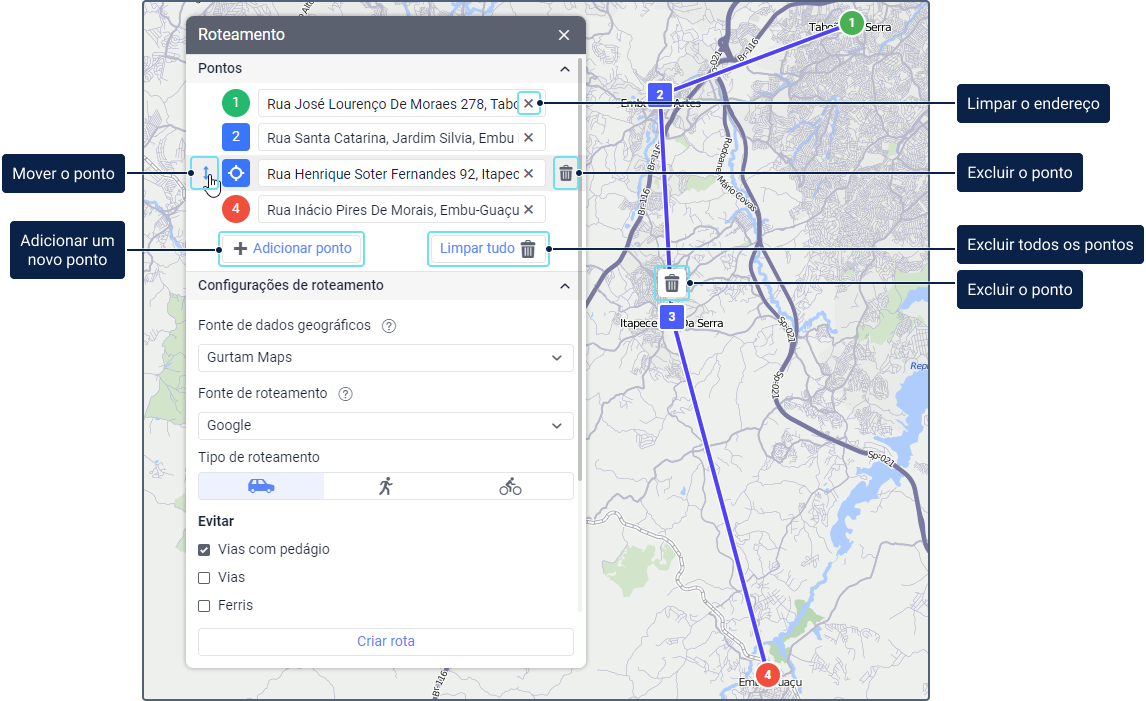Click blue point 2 icon in the list
The height and width of the screenshot is (701, 1146).
[x=235, y=137]
